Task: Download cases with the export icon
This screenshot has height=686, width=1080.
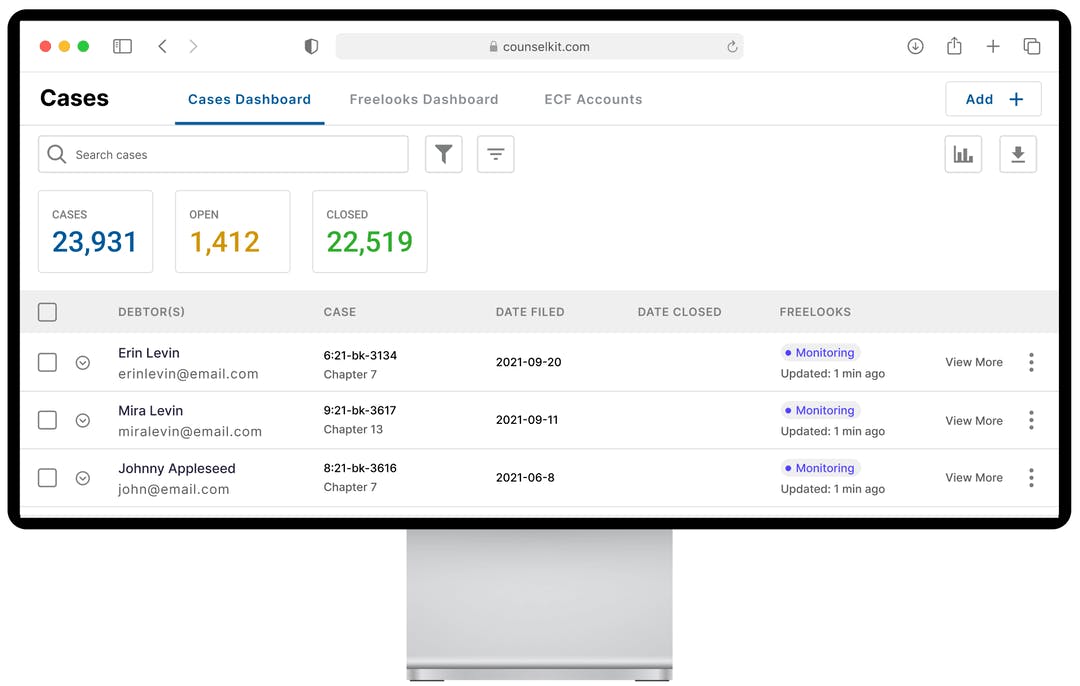Action: (1018, 154)
